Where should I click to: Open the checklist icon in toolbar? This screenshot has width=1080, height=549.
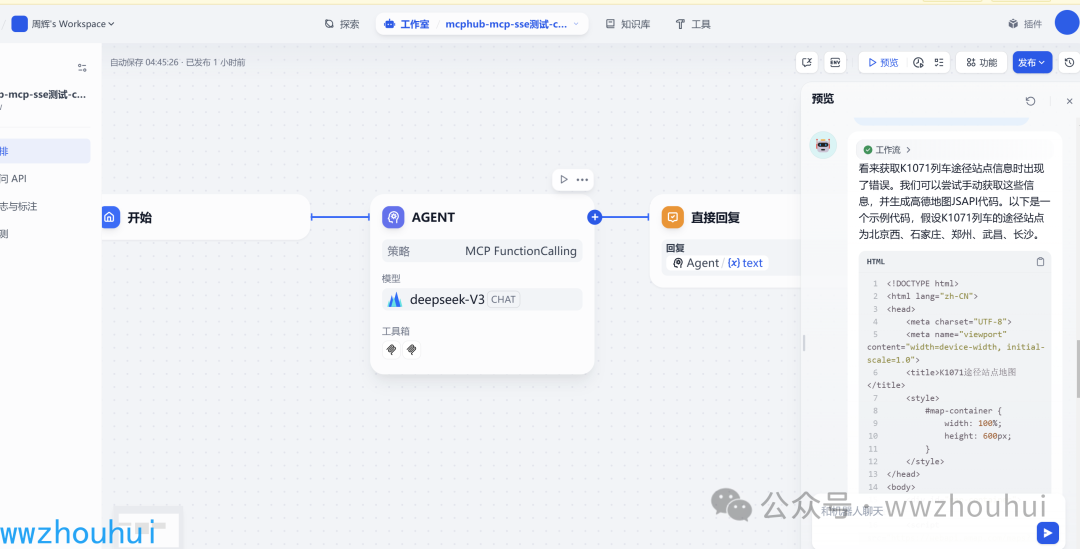[x=938, y=63]
